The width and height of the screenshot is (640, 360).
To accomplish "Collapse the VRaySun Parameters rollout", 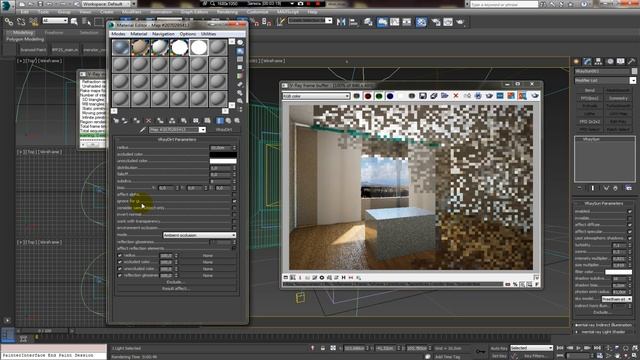I will point(604,203).
